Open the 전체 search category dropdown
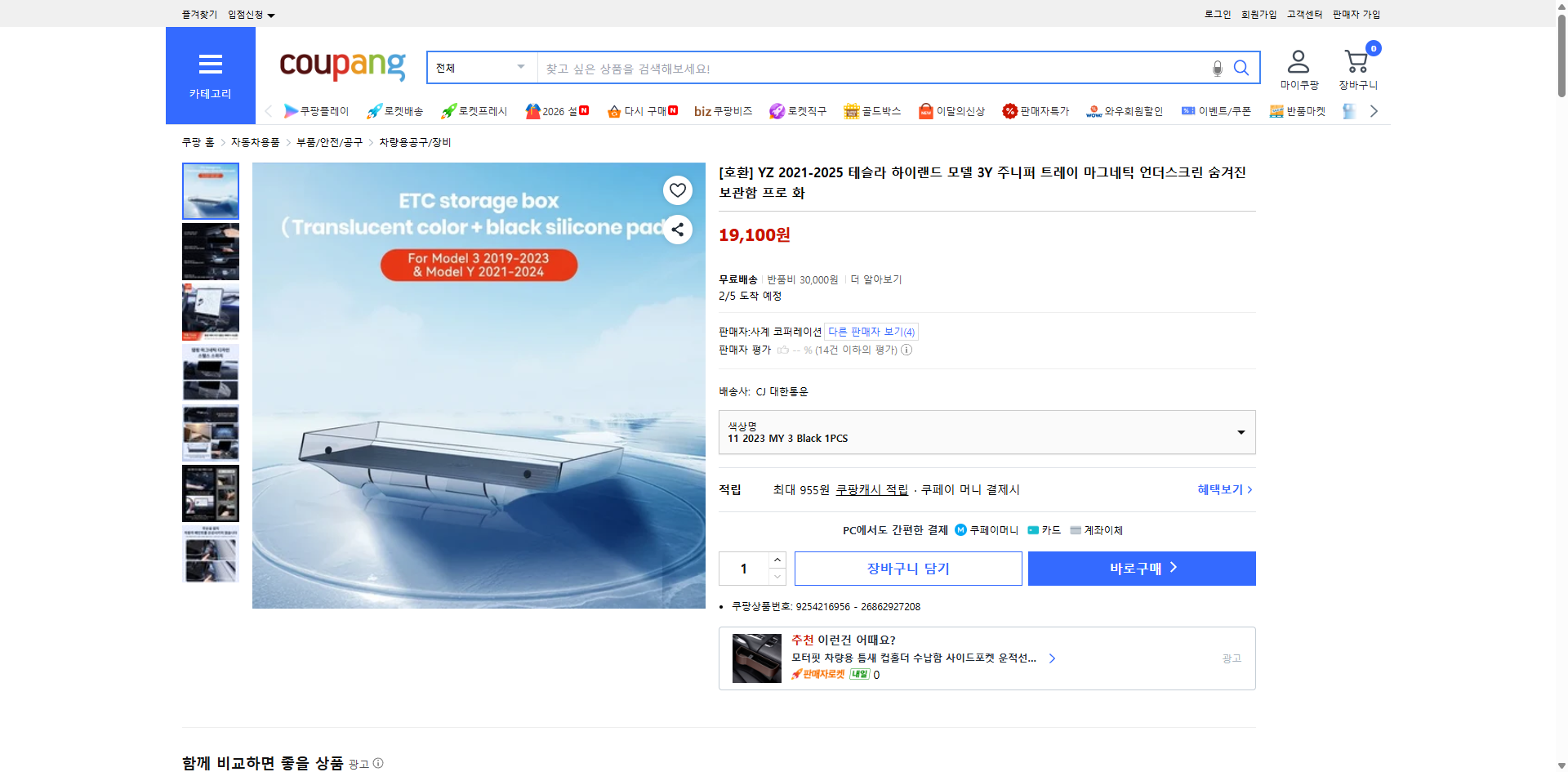Image resolution: width=1568 pixels, height=772 pixels. click(480, 68)
